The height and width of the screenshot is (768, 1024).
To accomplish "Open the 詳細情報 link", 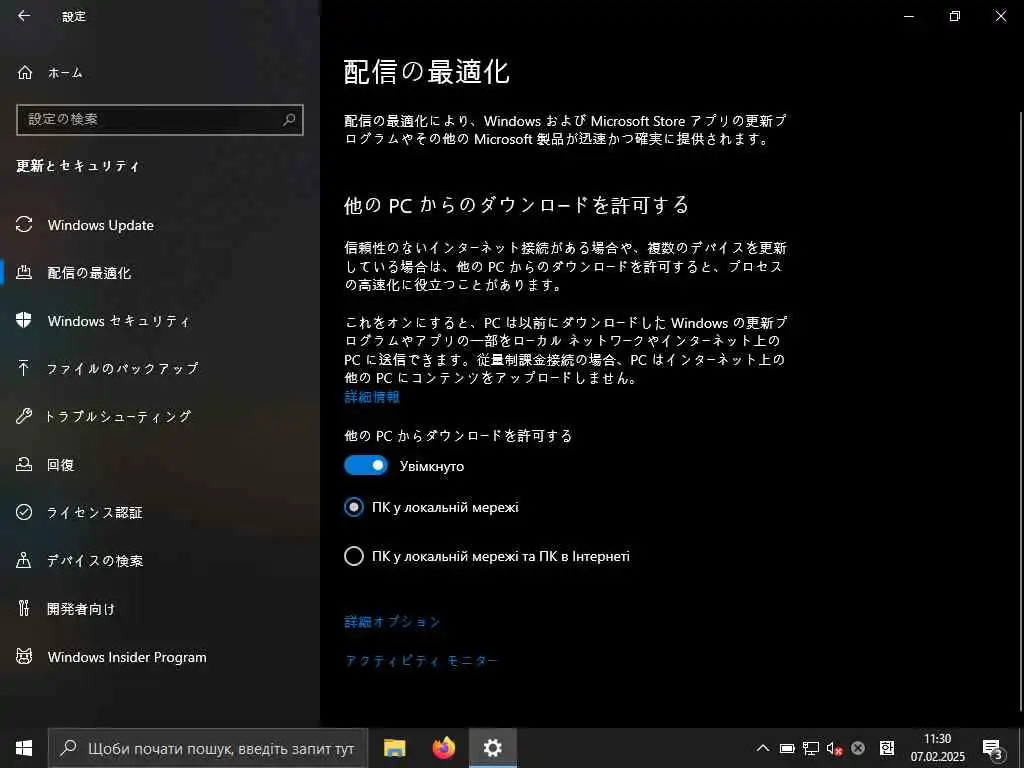I will click(x=372, y=397).
